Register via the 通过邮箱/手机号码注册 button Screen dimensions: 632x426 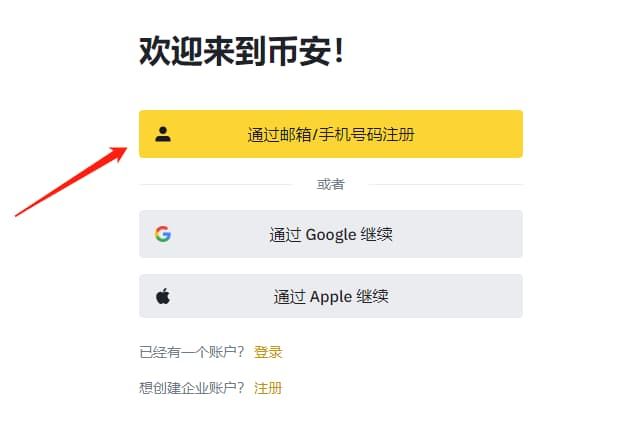330,134
